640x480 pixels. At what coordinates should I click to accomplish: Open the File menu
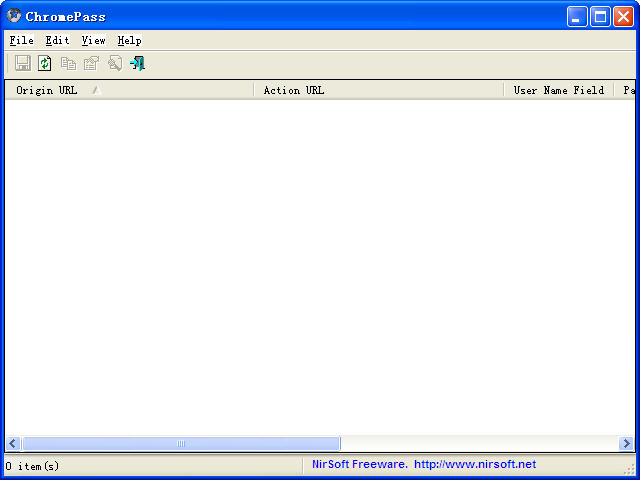point(21,40)
